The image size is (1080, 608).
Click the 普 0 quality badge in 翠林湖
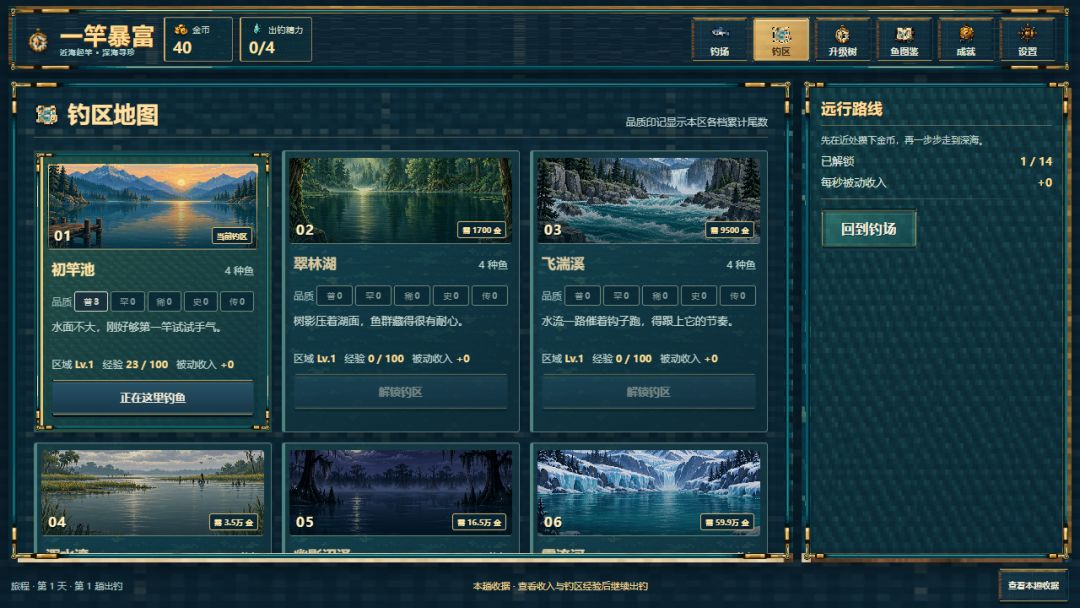coord(335,295)
